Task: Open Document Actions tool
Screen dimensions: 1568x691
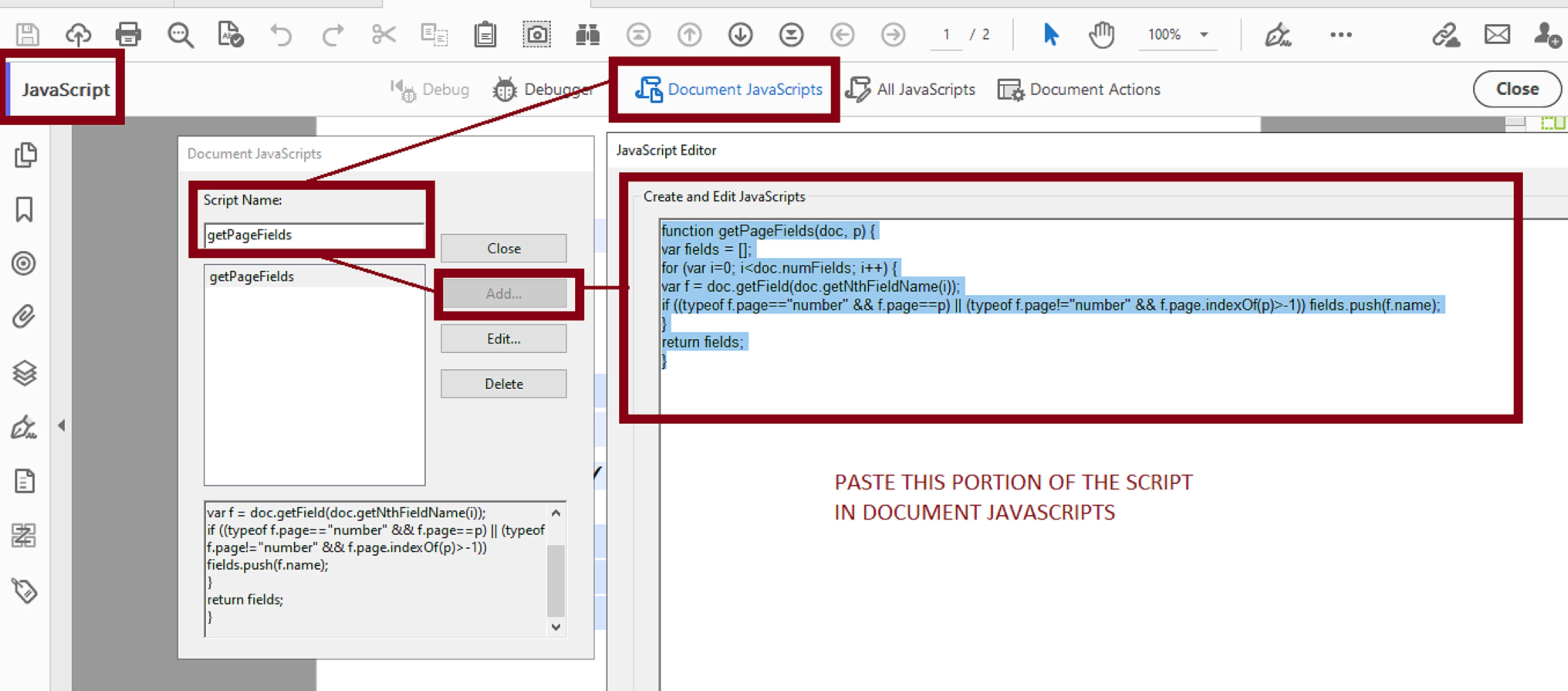Action: pos(1079,90)
